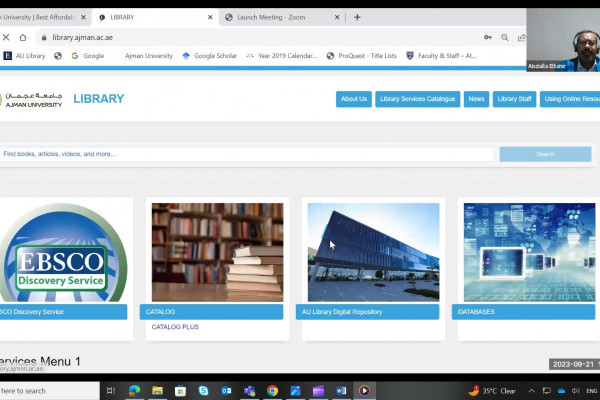
Task: Open Outlook from the taskbar
Action: pyautogui.click(x=226, y=391)
